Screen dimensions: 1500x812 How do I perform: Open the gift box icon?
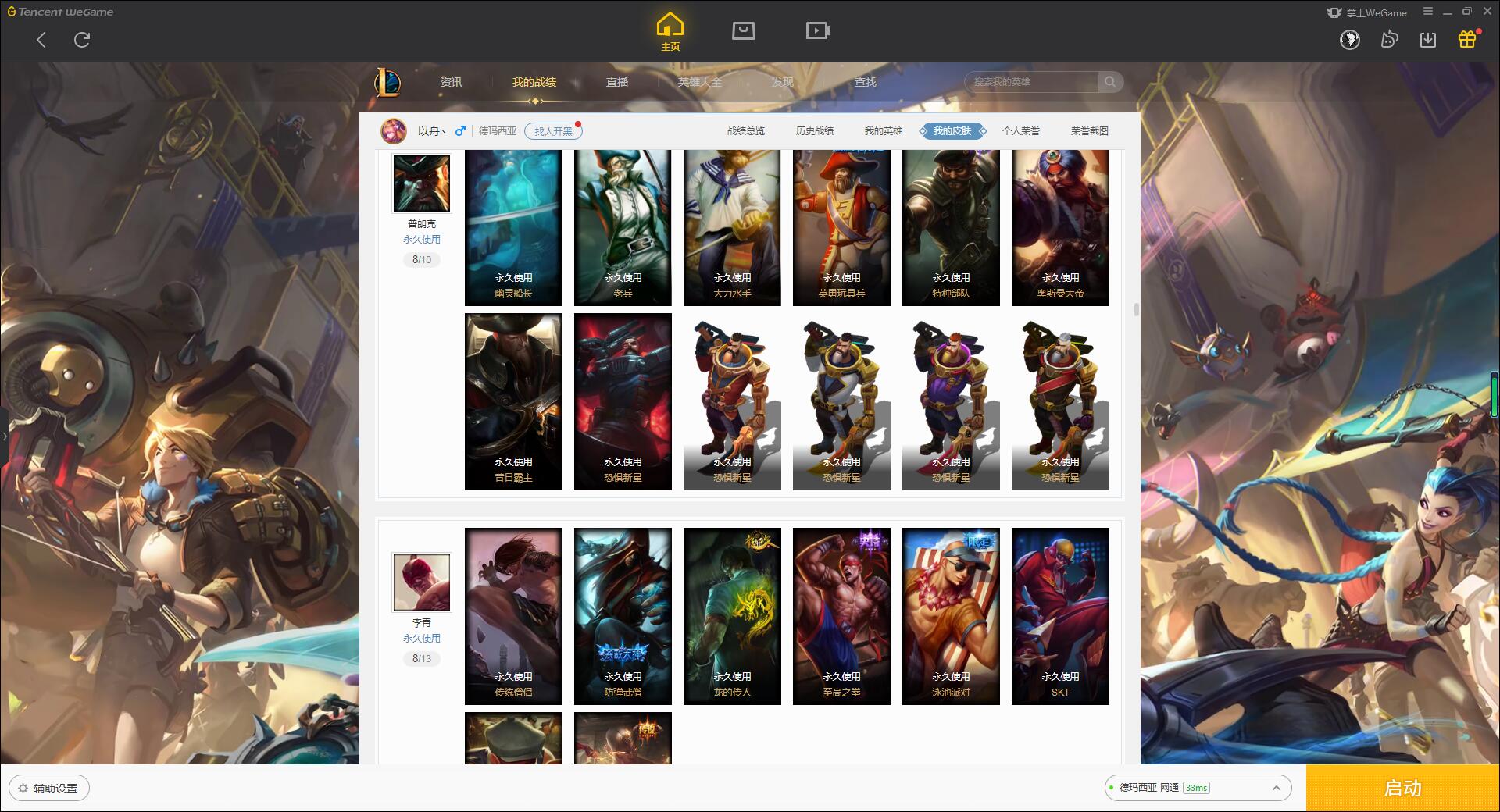pyautogui.click(x=1467, y=39)
